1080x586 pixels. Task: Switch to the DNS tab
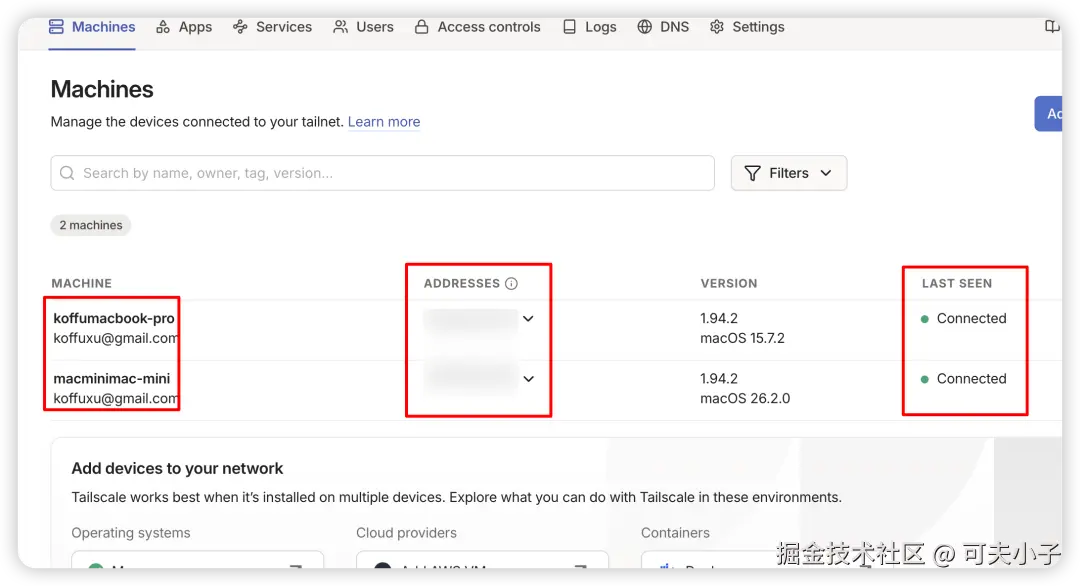(663, 27)
